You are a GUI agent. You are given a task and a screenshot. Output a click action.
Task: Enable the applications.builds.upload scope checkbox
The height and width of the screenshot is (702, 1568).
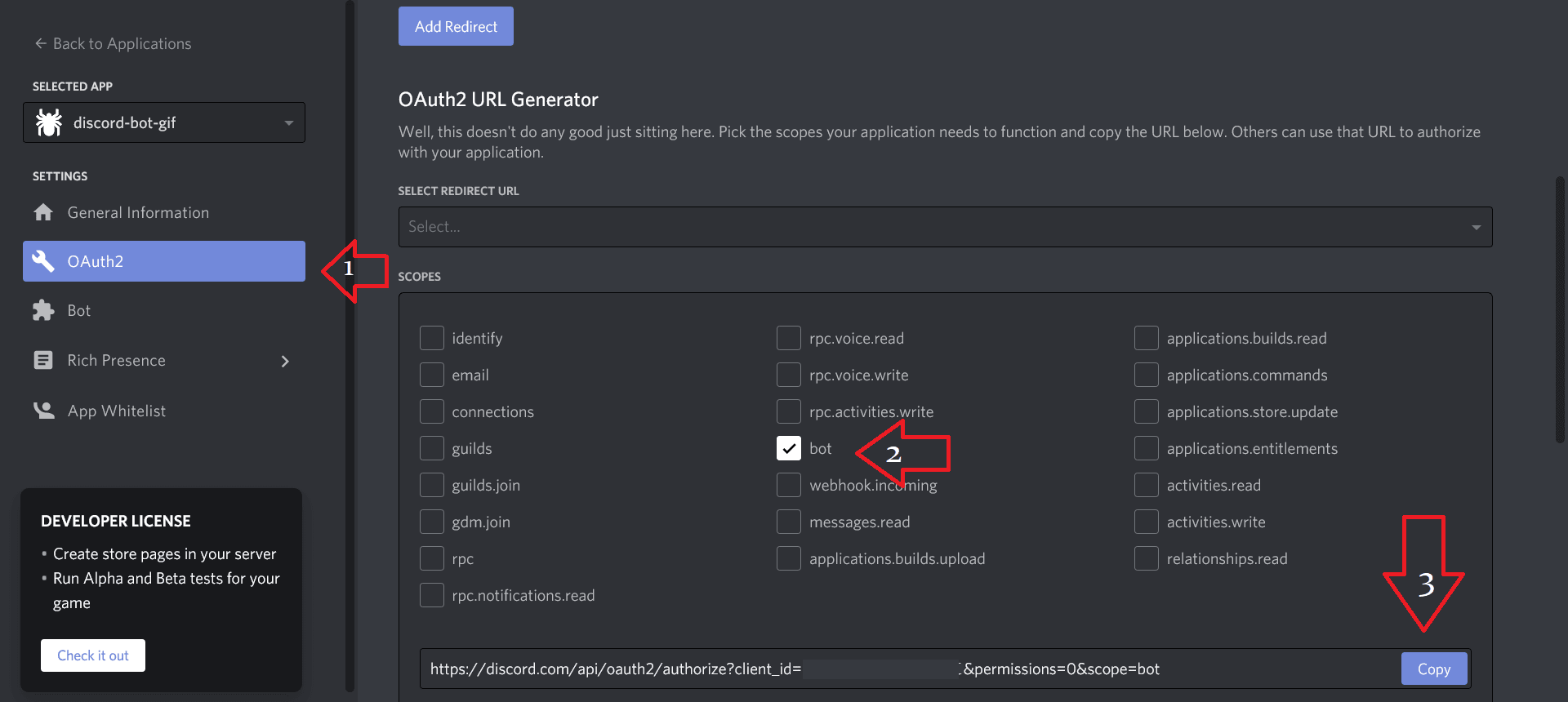click(x=789, y=558)
